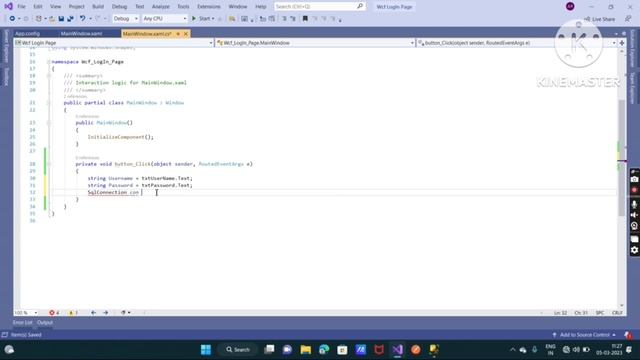The image size is (640, 360).
Task: Collapse the MainWindow class block
Action: pyautogui.click(x=49, y=102)
